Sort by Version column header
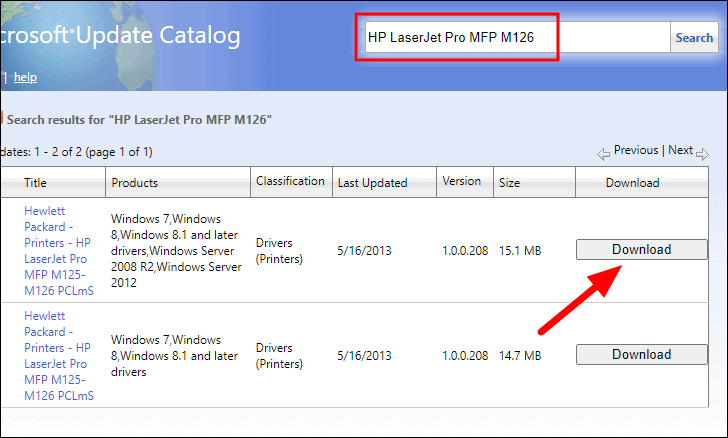 coord(462,181)
